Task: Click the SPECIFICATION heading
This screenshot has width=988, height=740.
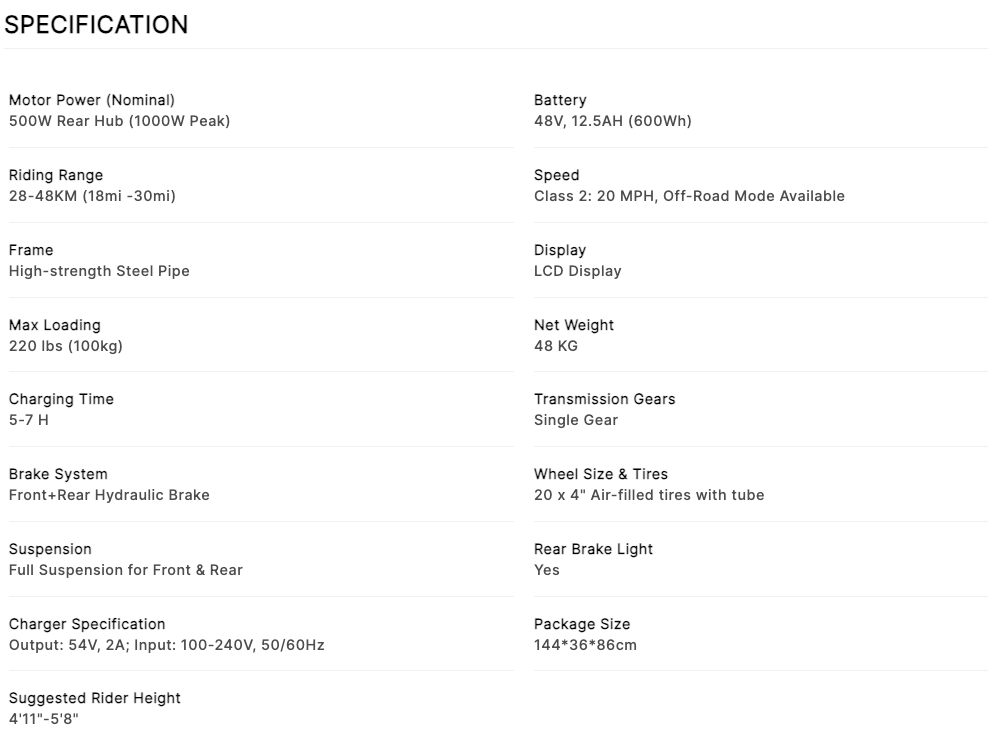Action: 96,25
